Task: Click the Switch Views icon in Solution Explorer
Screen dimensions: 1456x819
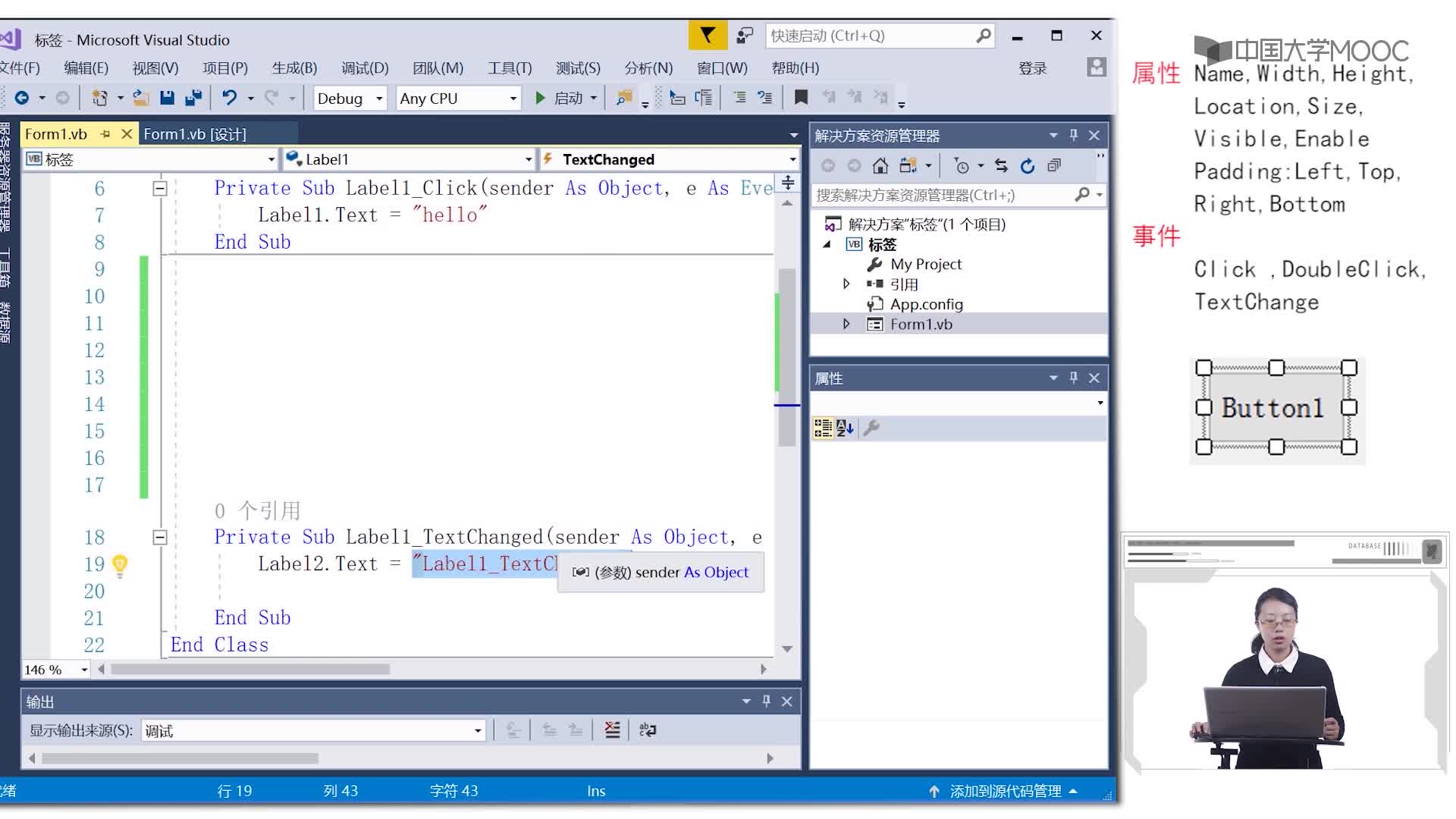Action: tap(908, 166)
